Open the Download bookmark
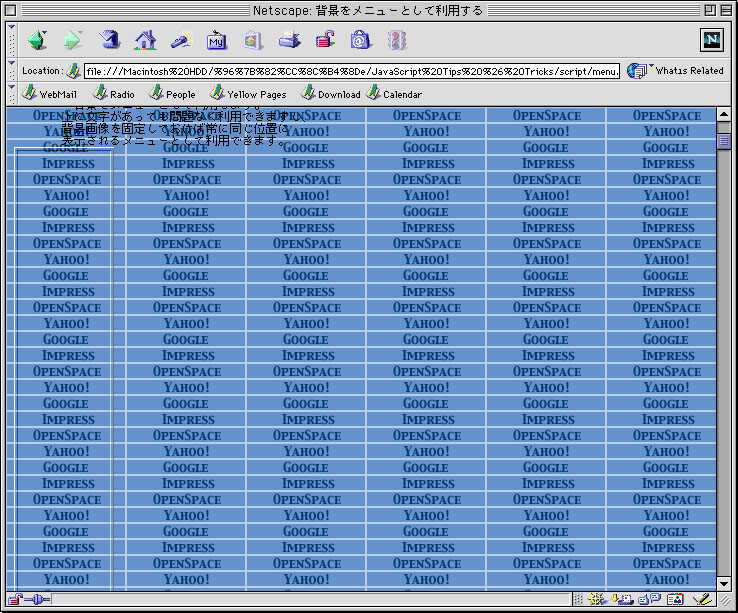 331,94
